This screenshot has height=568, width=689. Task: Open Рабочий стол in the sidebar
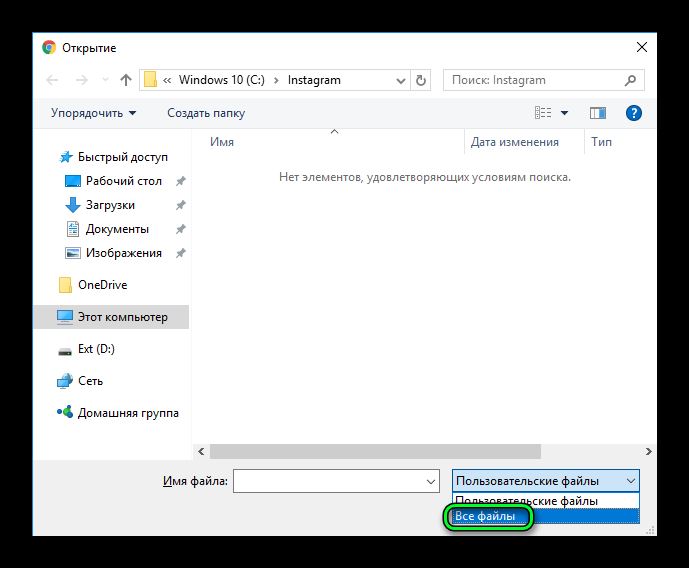point(123,181)
